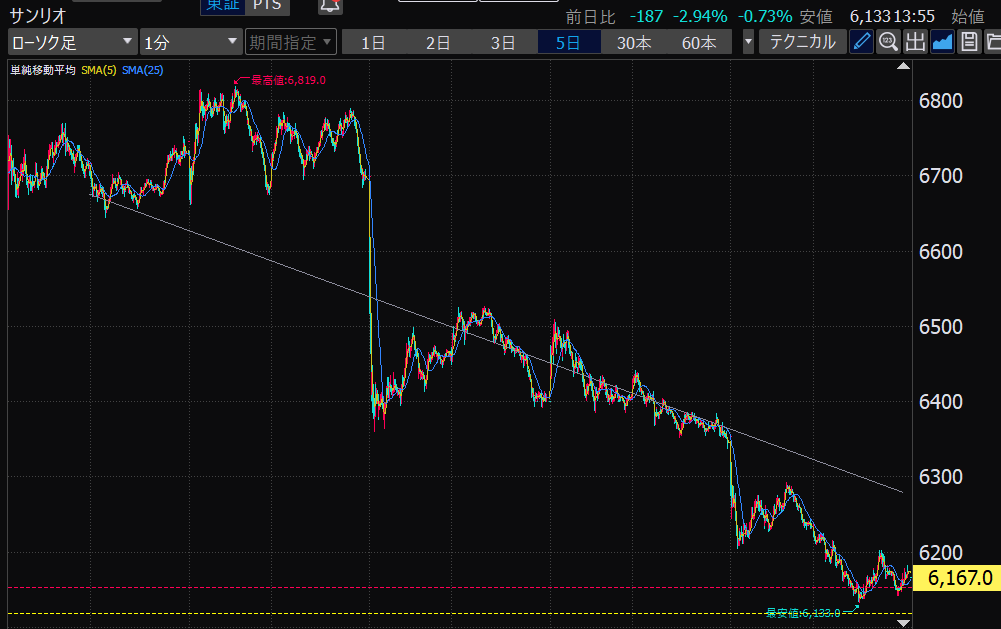Open the ローソク足 chart type dropdown
The width and height of the screenshot is (1001, 629).
[72, 42]
